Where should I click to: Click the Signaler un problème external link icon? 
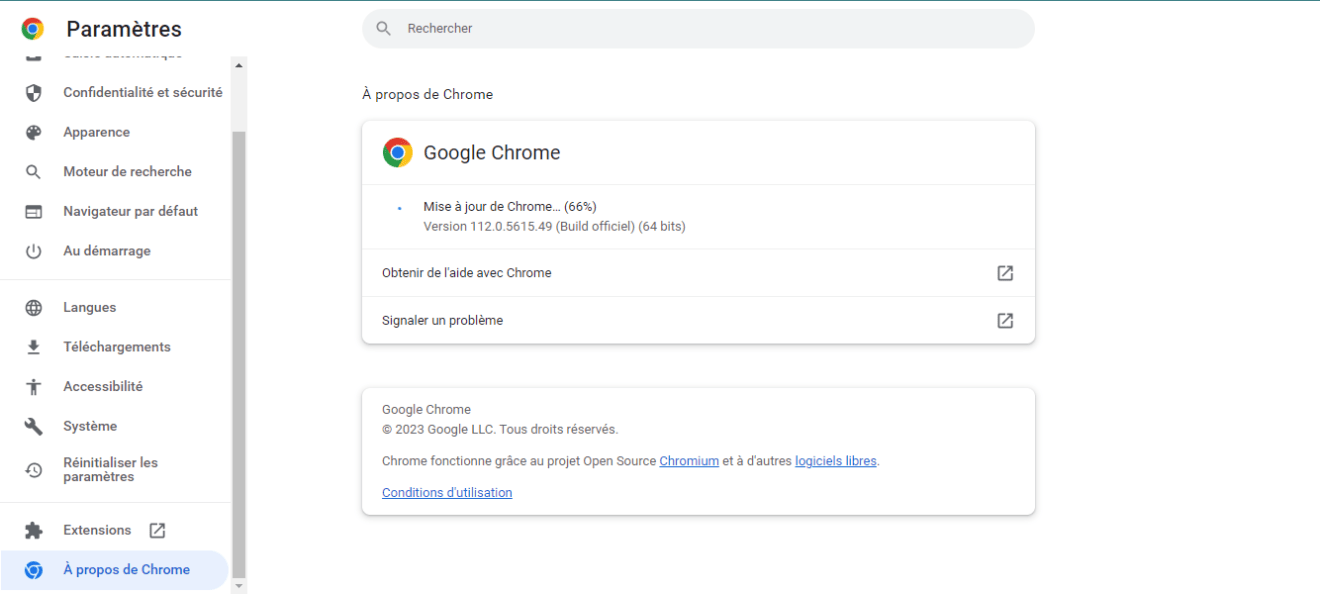(x=1004, y=320)
